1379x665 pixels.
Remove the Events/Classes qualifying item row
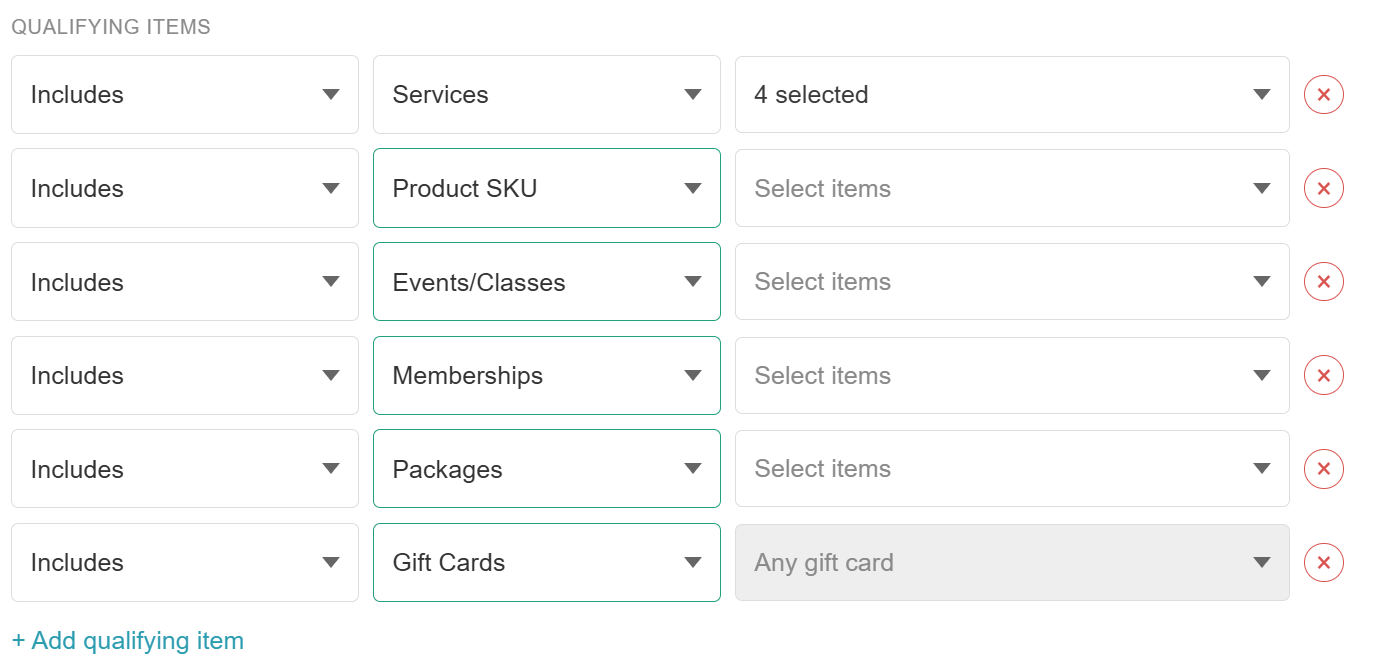(x=1323, y=282)
